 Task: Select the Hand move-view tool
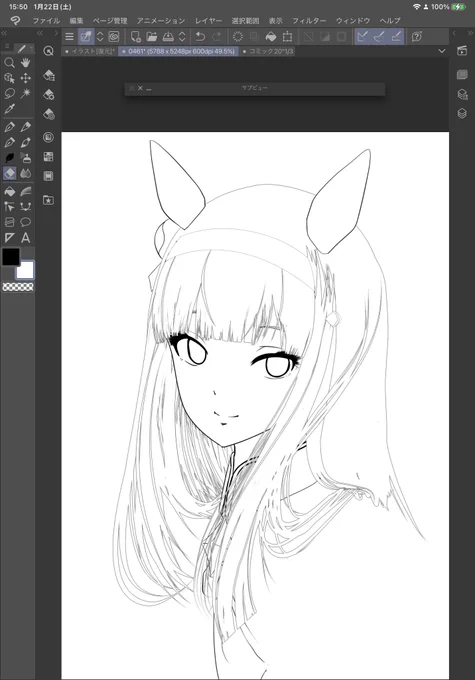point(26,63)
